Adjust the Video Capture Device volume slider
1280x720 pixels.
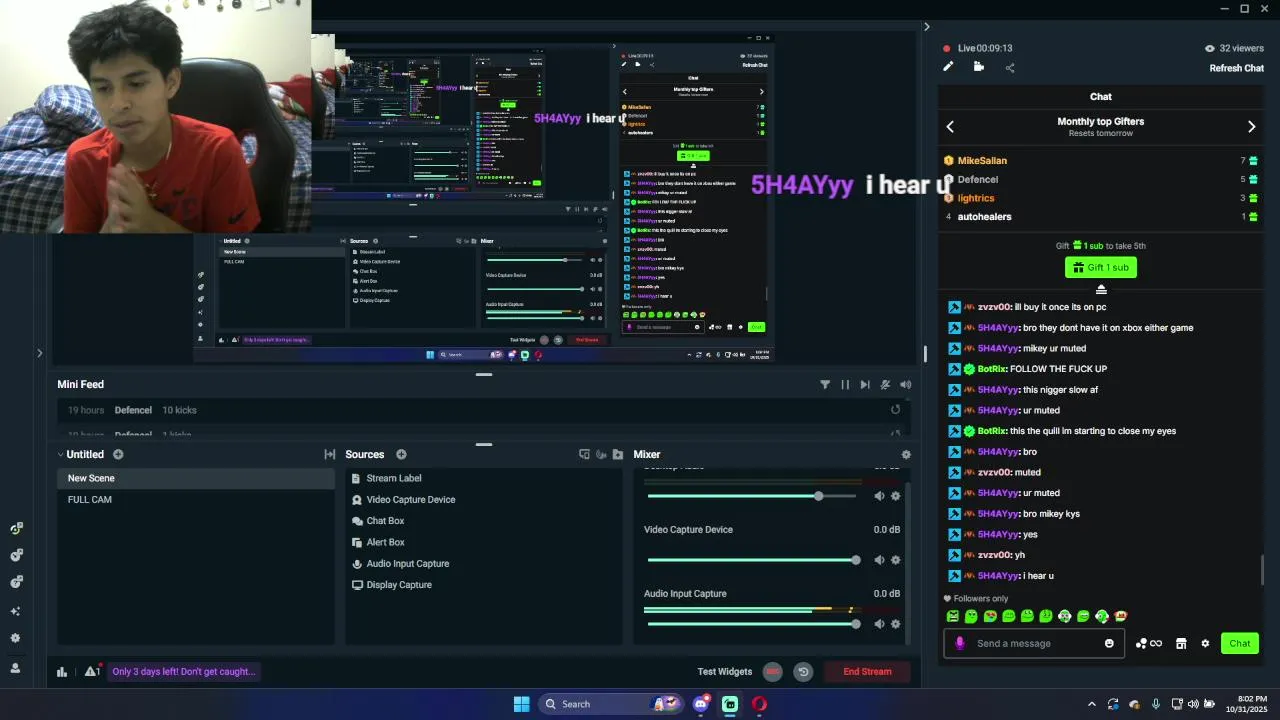(752, 560)
